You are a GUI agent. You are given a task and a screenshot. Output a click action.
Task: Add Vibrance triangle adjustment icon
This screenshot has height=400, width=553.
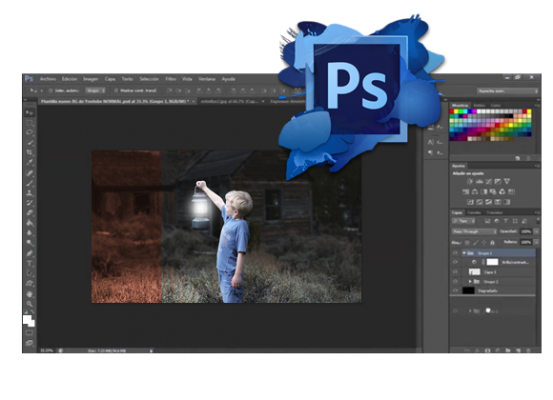[507, 181]
